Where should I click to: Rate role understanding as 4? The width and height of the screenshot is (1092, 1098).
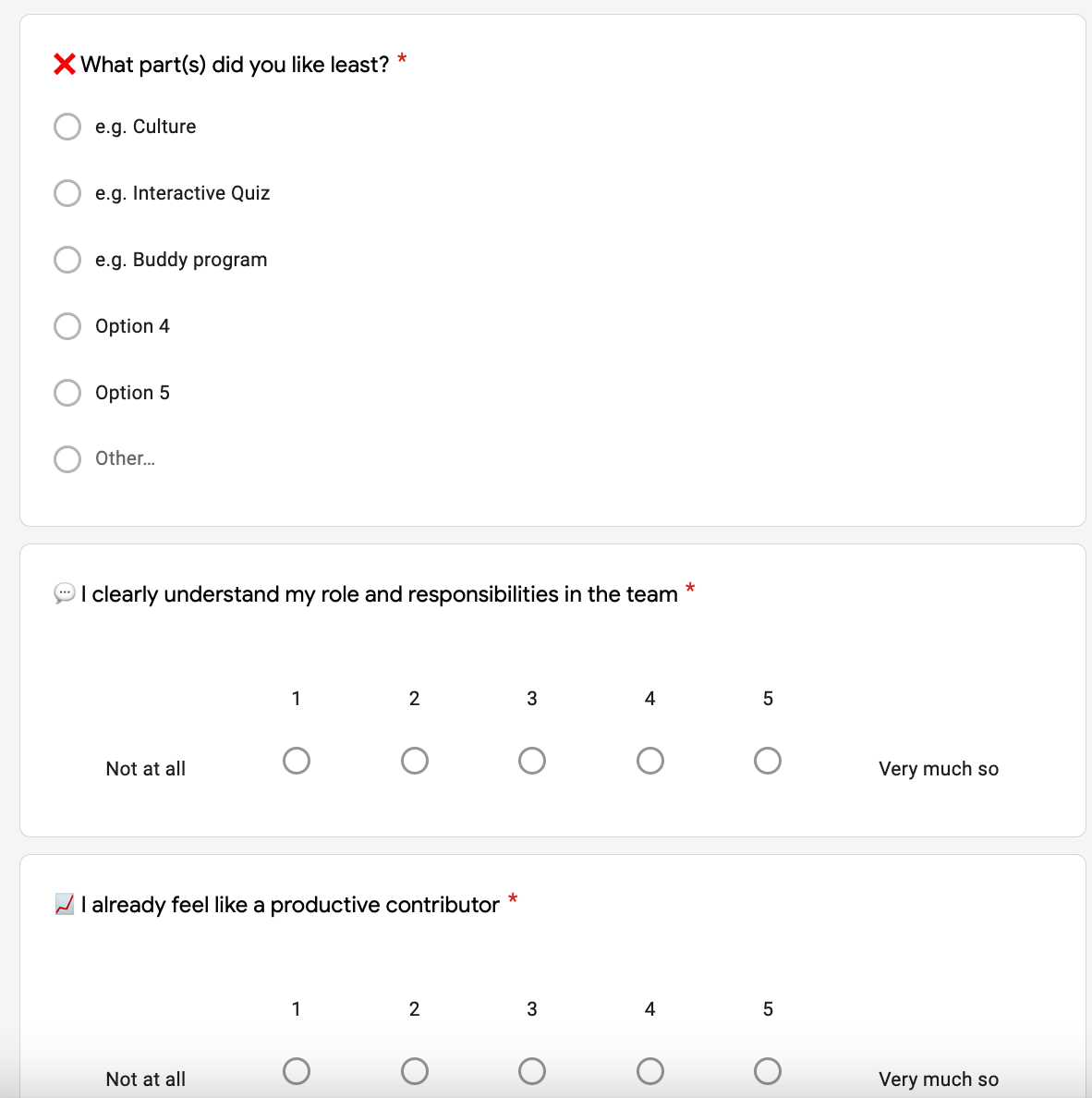click(x=650, y=761)
